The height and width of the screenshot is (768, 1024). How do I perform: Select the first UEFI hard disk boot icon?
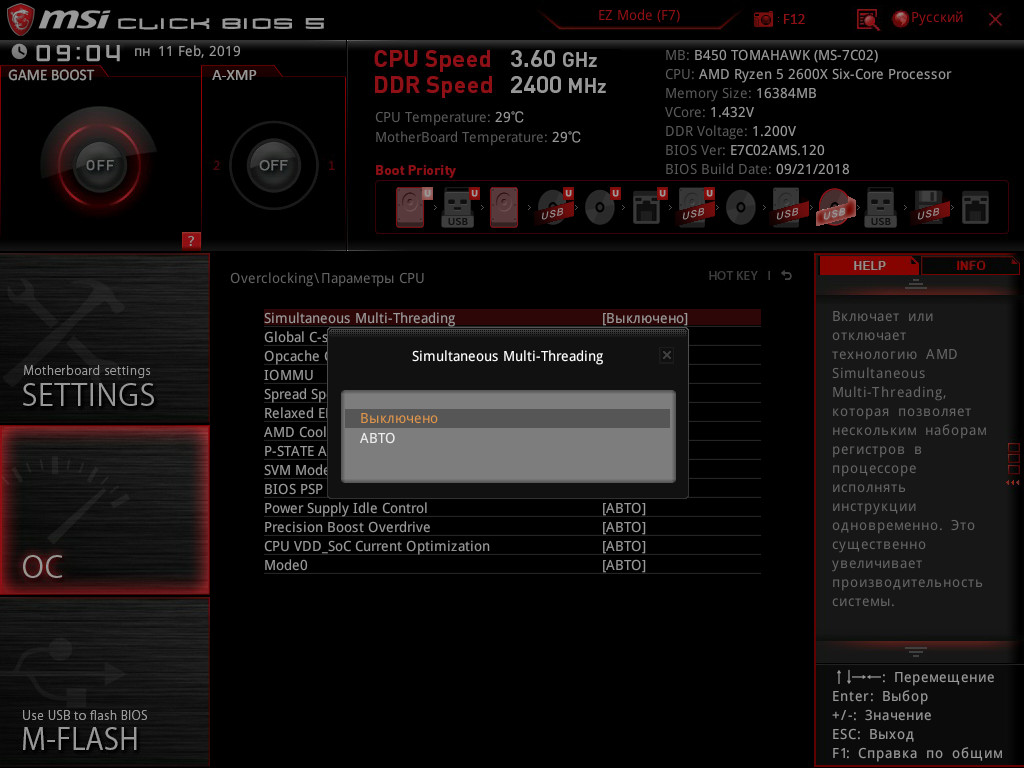click(410, 208)
